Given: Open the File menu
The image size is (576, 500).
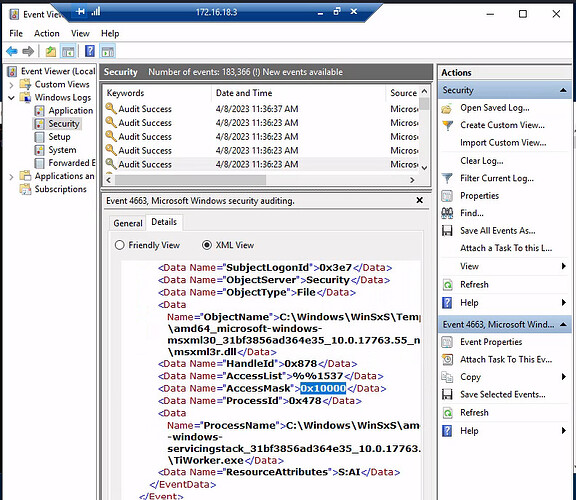Looking at the screenshot, I should pos(16,33).
